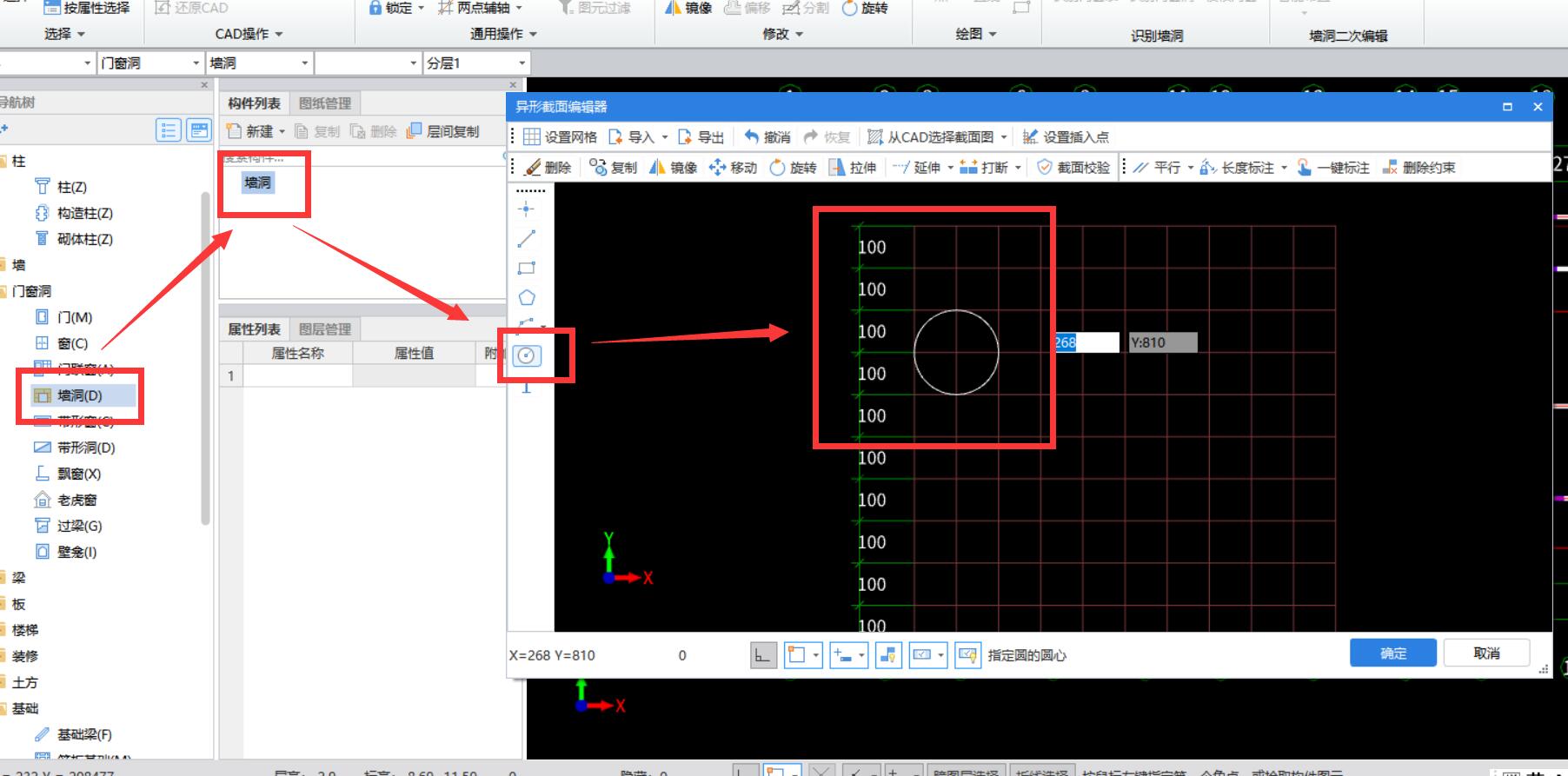This screenshot has width=1568, height=776.
Task: Select 飘窗(X) in navigation tree
Action: [79, 474]
